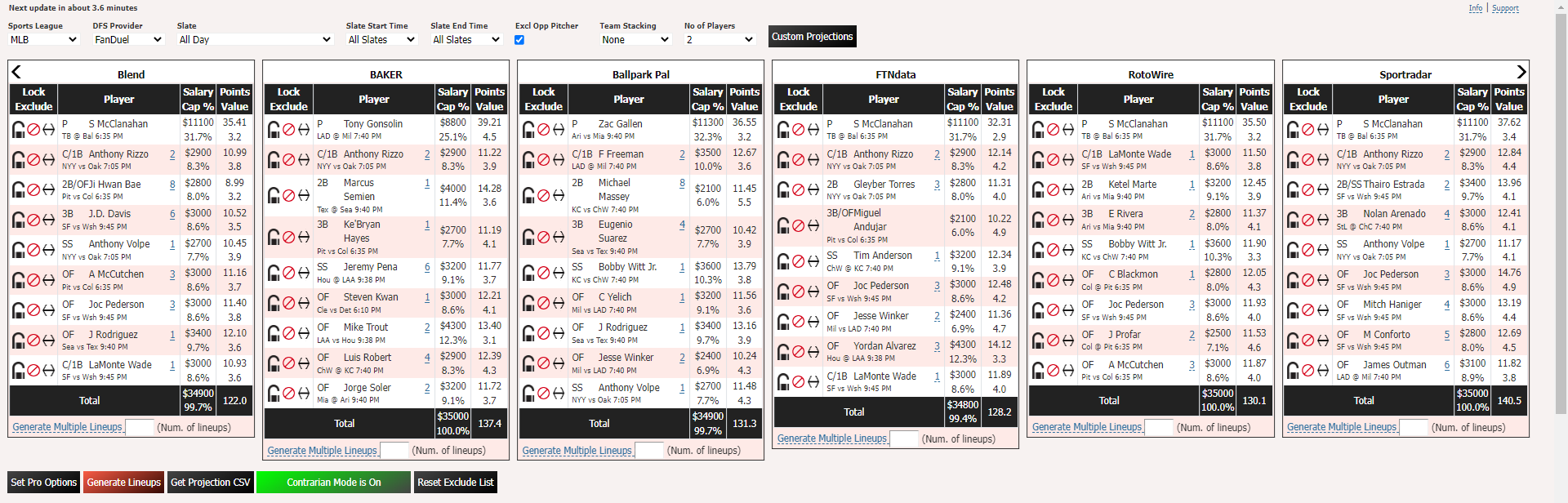This screenshot has width=1568, height=503.
Task: Click Generate Multiple Lineups under Blend
Action: pyautogui.click(x=67, y=427)
